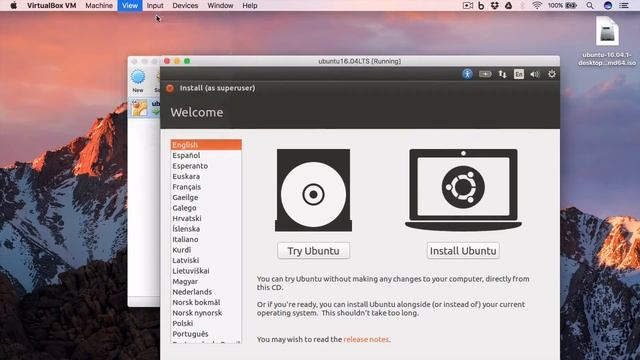The width and height of the screenshot is (640, 360).
Task: Open the Google Drive menu bar icon
Action: coord(509,5)
